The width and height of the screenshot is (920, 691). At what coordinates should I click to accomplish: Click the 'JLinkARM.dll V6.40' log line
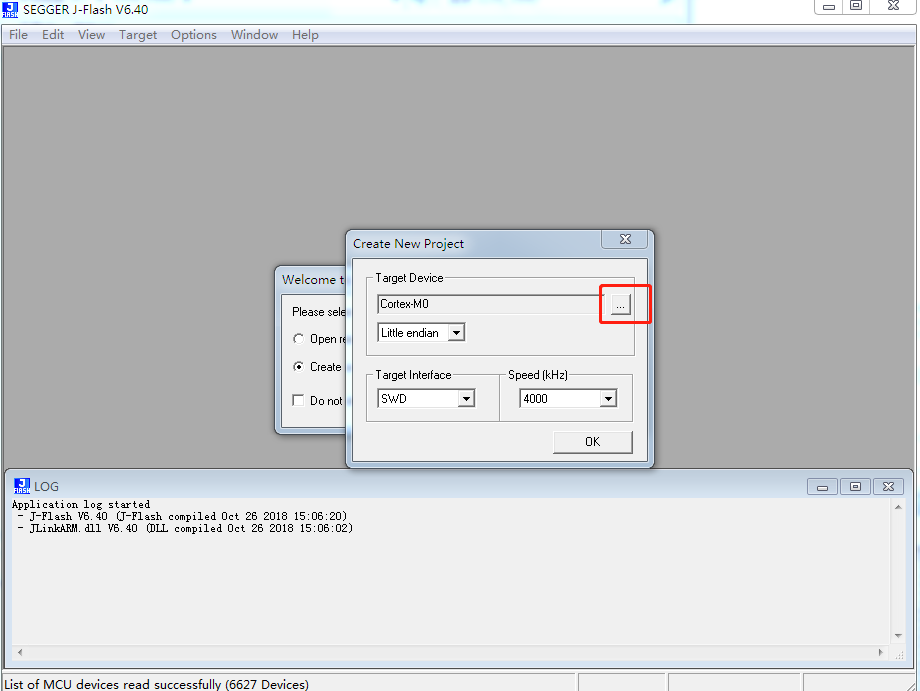click(x=185, y=529)
